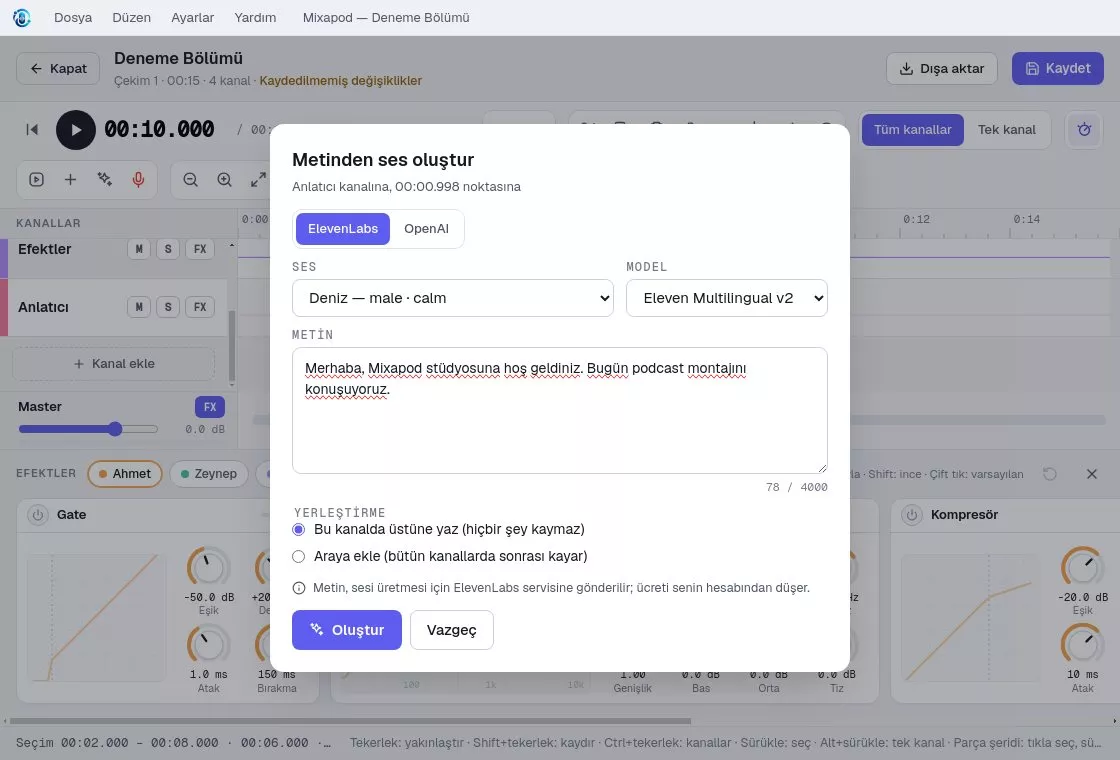
Task: Select the Ahmet effects tab
Action: point(125,474)
